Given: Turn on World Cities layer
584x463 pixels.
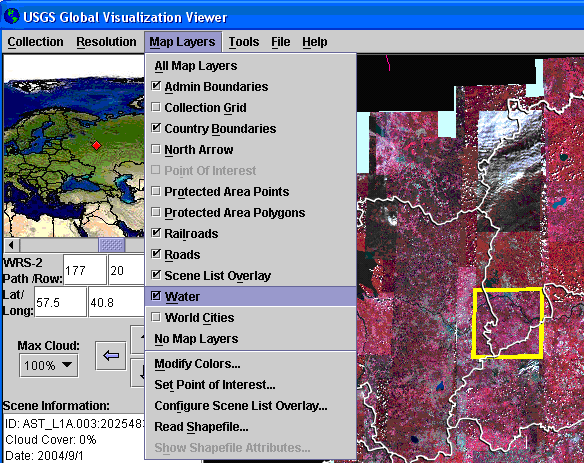Looking at the screenshot, I should [156, 317].
